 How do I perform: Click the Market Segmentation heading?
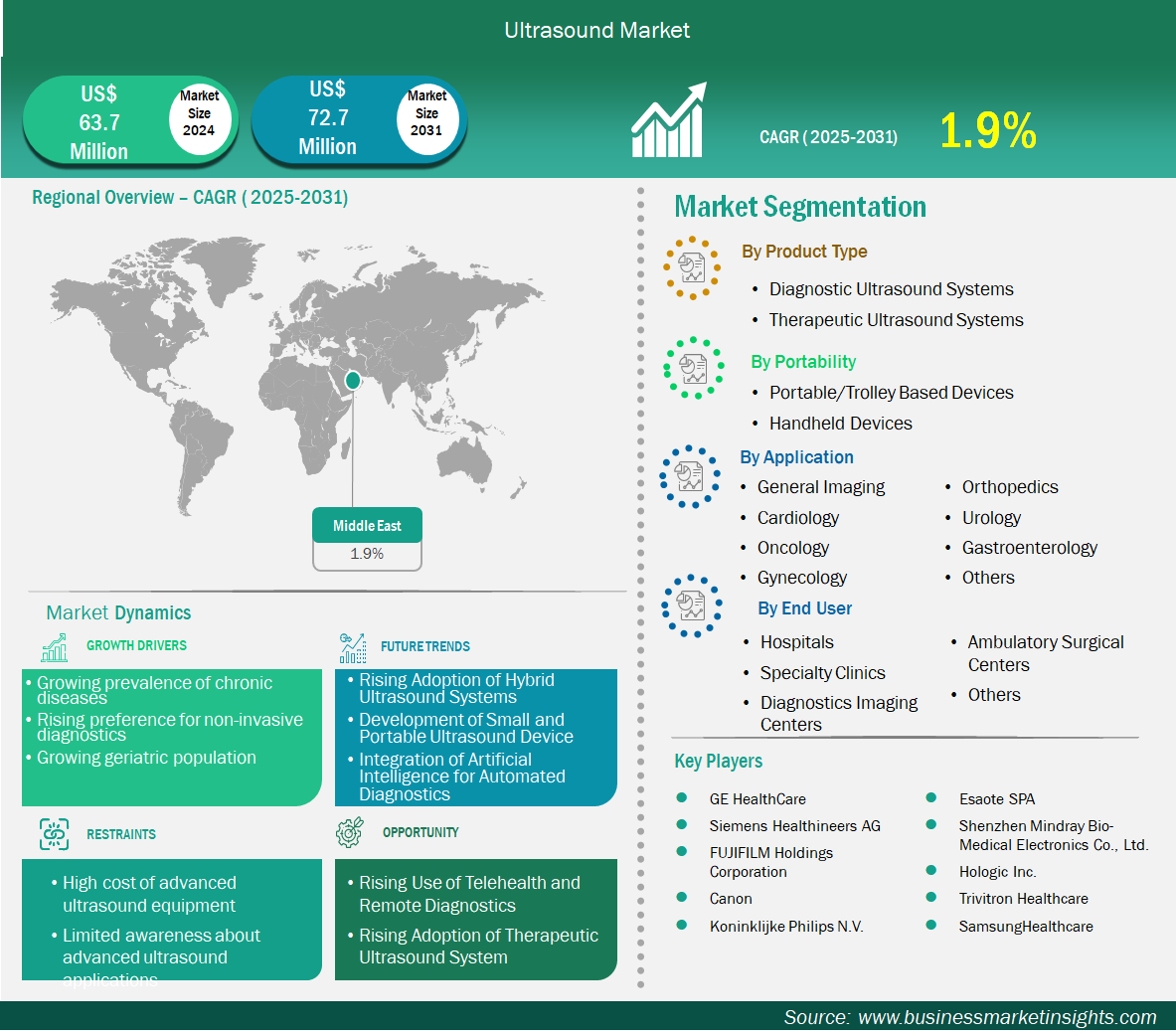pyautogui.click(x=800, y=207)
